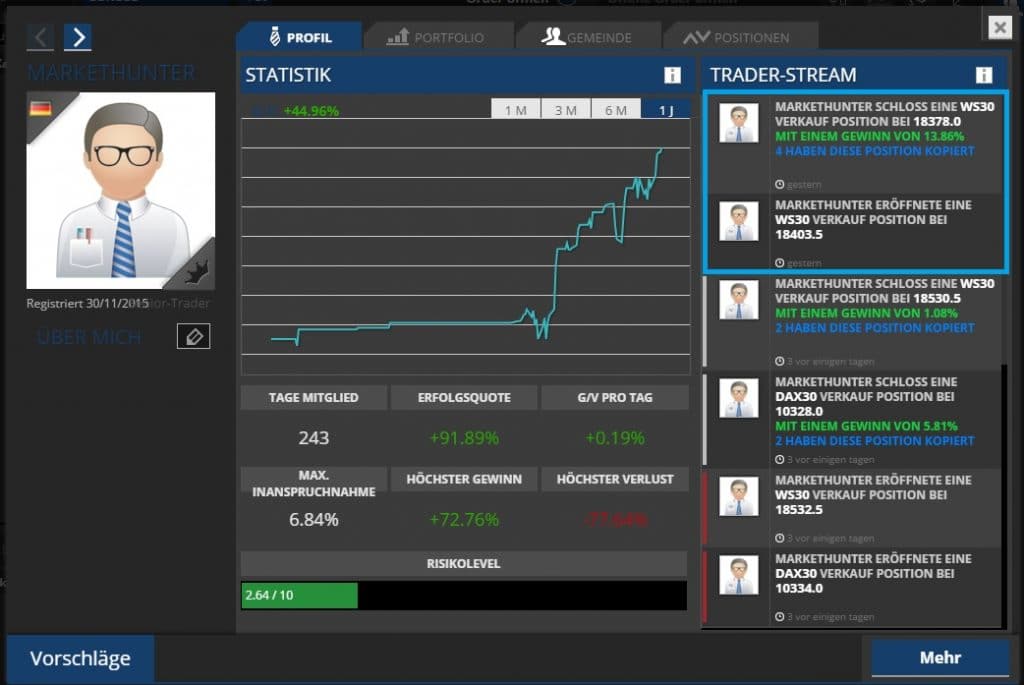Click the Statistik info icon
Viewport: 1024px width, 685px height.
coord(672,75)
